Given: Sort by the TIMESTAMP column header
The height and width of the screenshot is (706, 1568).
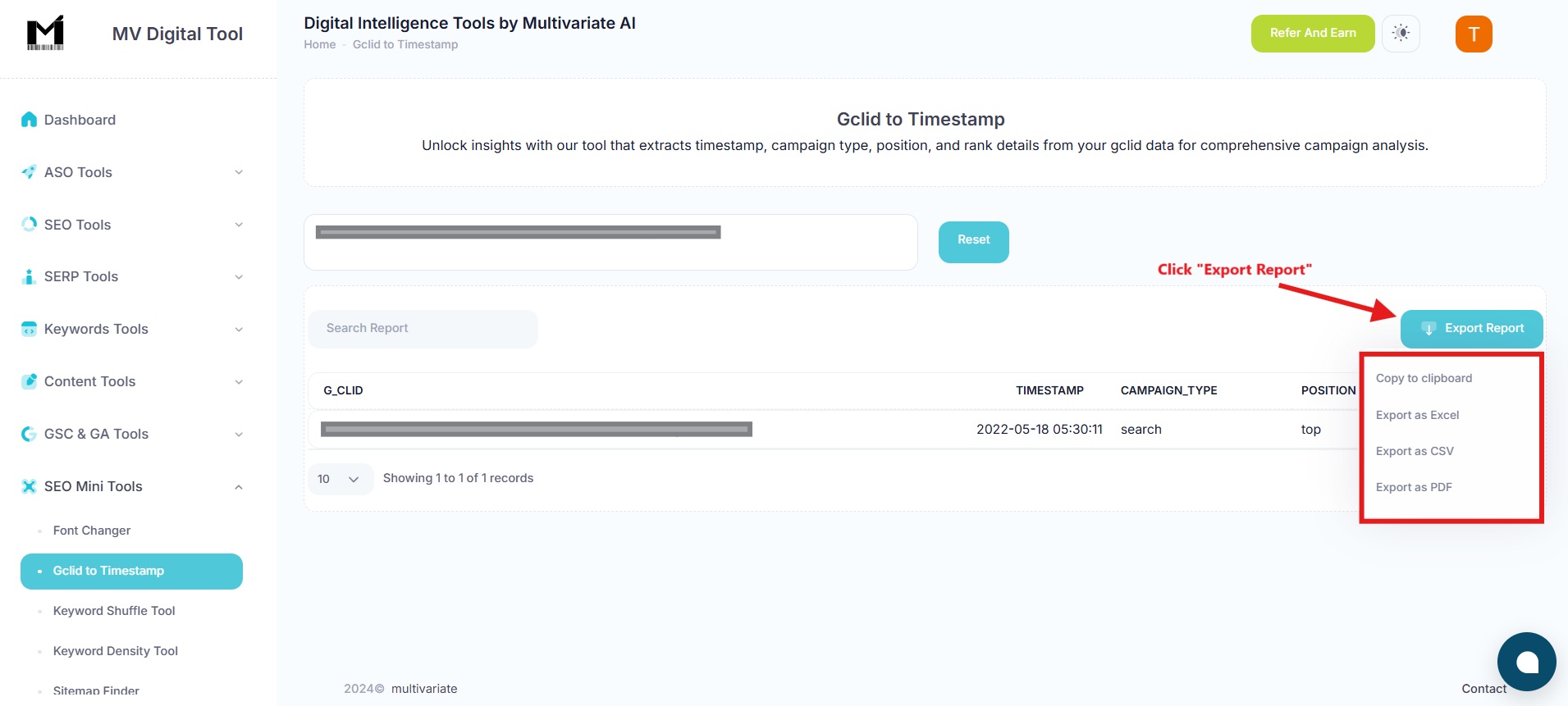Looking at the screenshot, I should [x=1049, y=390].
